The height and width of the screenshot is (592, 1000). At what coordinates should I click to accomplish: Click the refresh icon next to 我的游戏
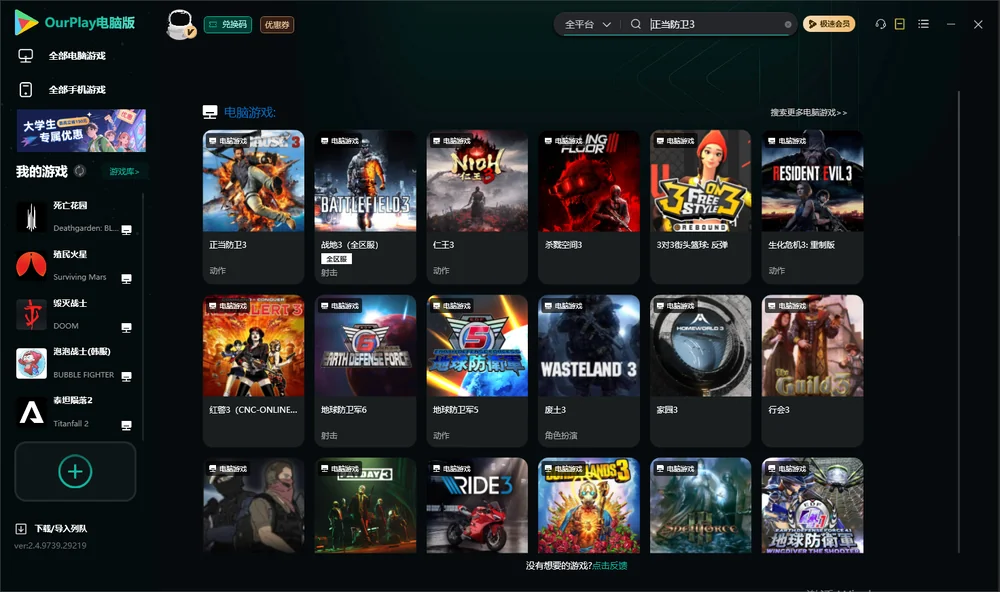coord(80,171)
